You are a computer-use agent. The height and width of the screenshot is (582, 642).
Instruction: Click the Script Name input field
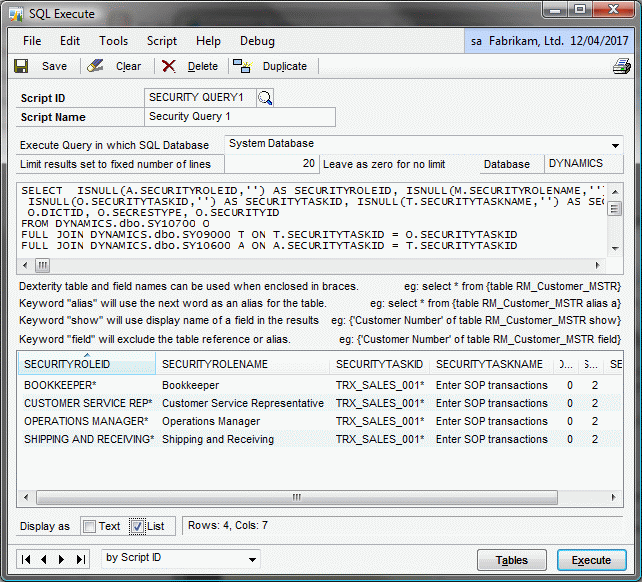[240, 117]
